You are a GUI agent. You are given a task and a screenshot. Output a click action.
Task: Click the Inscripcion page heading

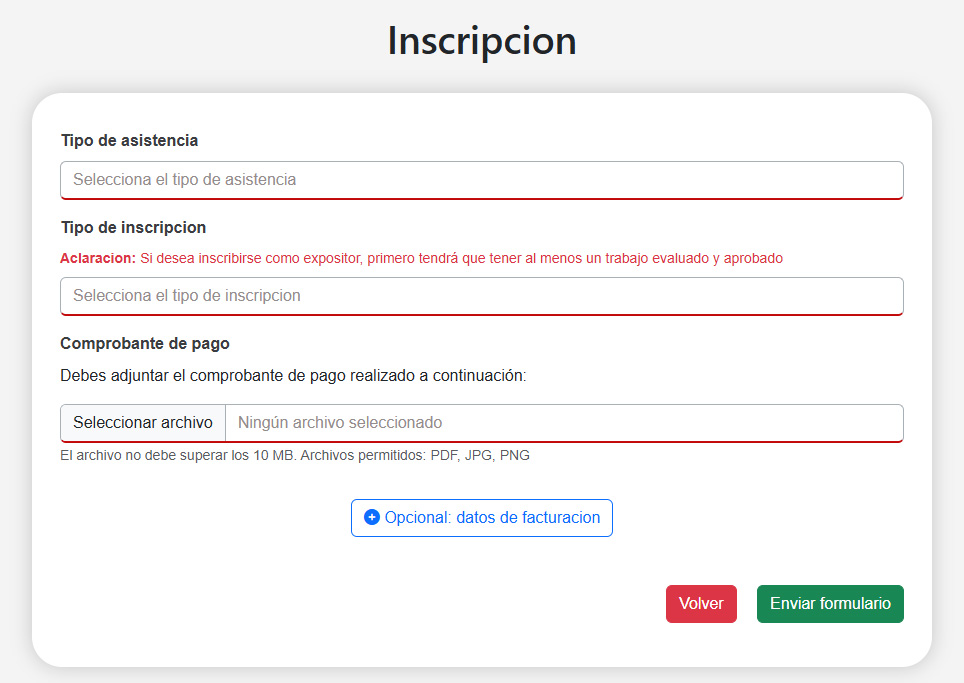pos(481,41)
